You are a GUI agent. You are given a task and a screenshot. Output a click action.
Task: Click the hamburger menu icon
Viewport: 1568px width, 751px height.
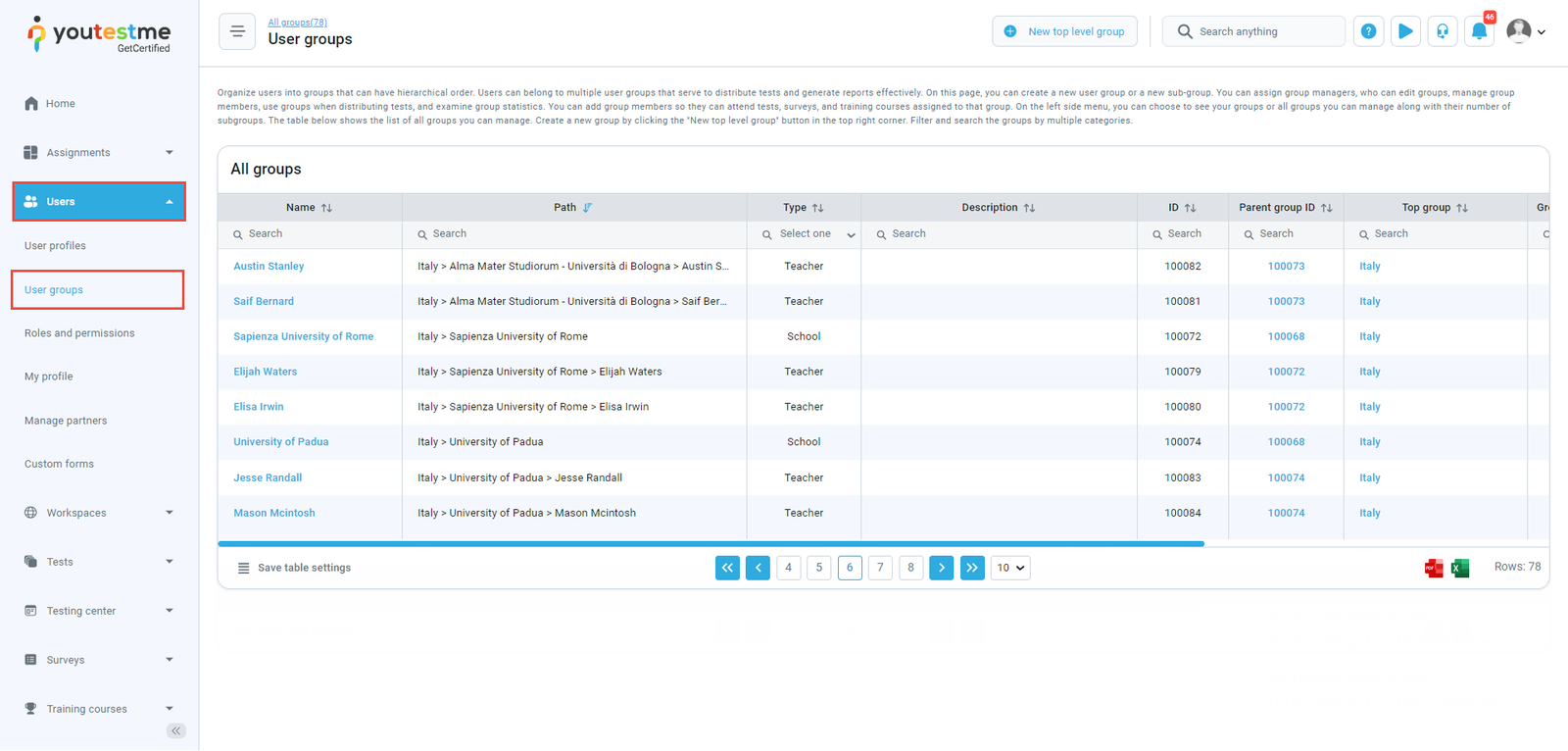[x=237, y=31]
